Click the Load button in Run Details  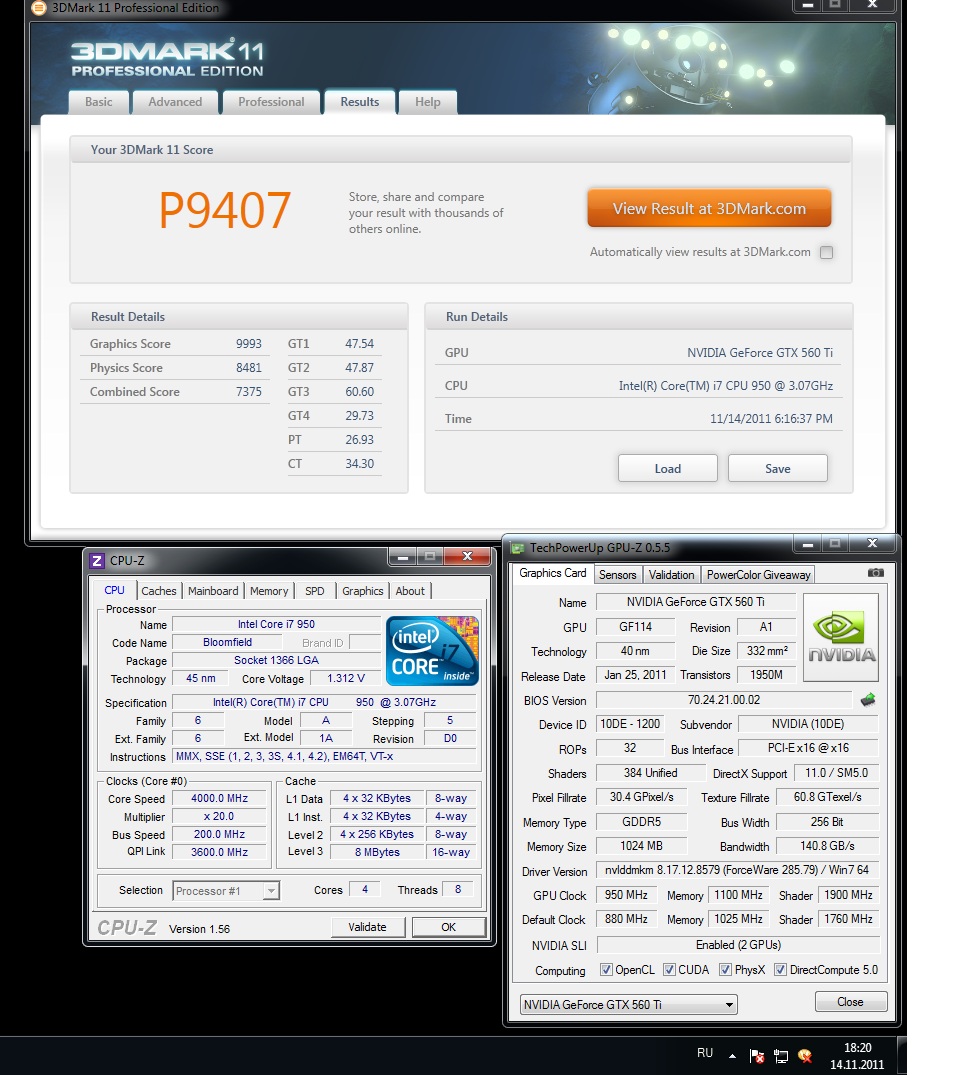[668, 468]
